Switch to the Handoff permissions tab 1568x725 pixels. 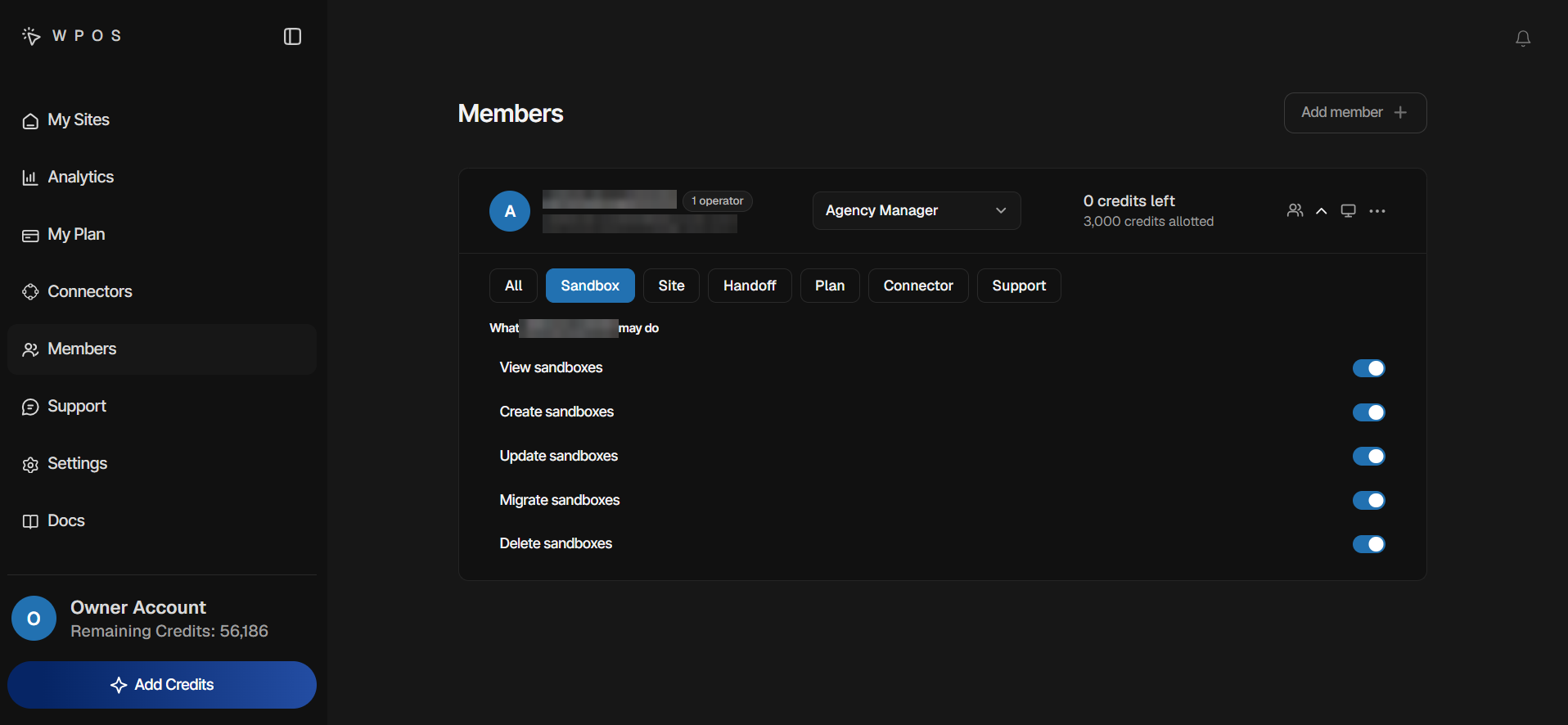750,286
